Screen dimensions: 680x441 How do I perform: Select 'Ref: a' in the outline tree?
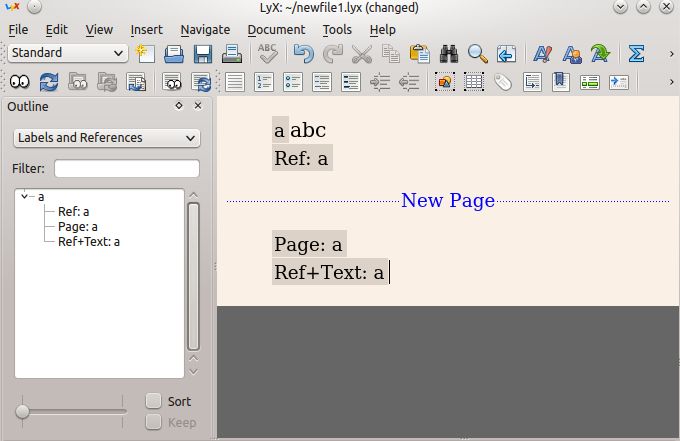(73, 212)
